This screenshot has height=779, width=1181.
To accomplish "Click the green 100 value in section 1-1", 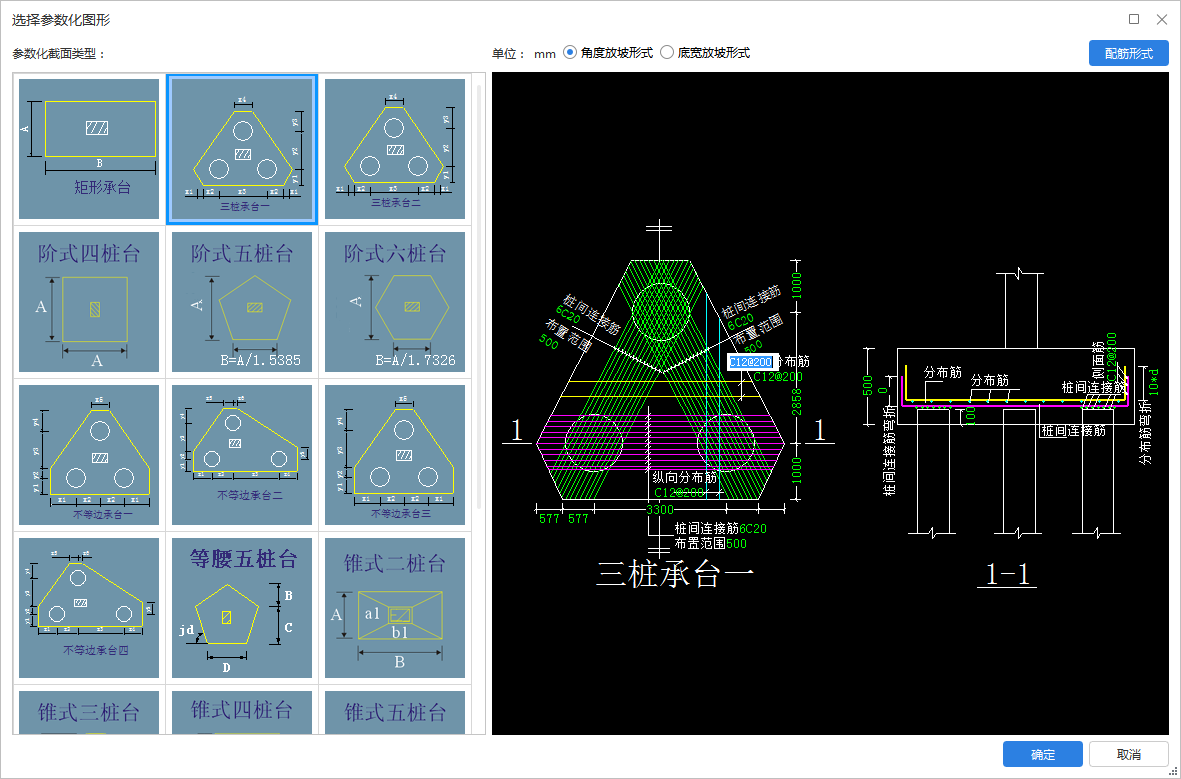I will 971,415.
